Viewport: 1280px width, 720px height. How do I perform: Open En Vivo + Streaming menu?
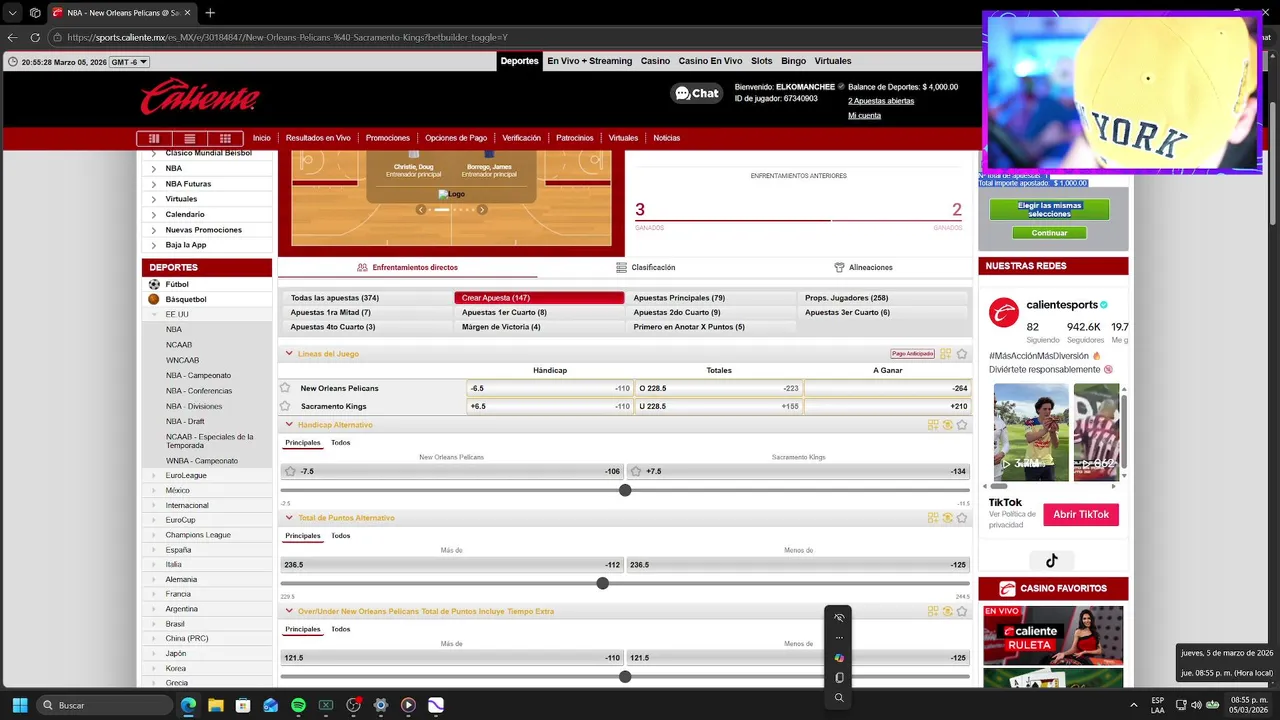tap(590, 61)
